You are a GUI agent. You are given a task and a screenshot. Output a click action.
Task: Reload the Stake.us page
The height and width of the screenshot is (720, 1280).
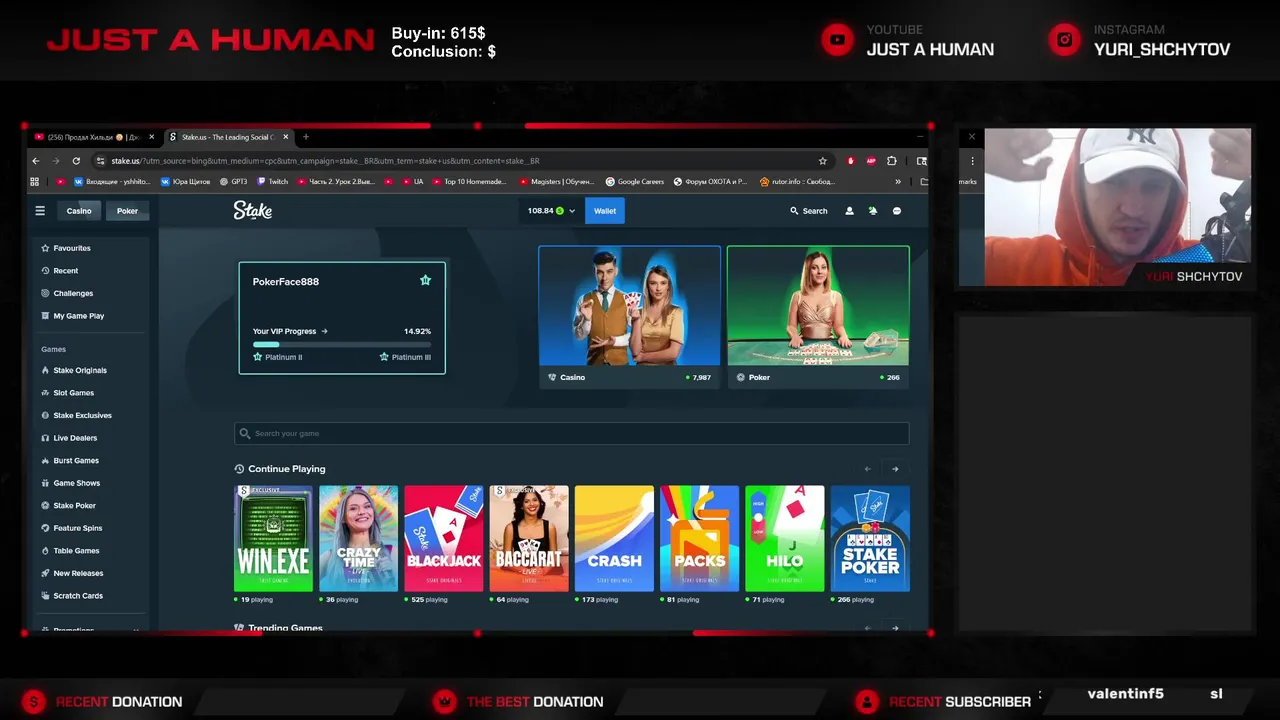(x=76, y=160)
